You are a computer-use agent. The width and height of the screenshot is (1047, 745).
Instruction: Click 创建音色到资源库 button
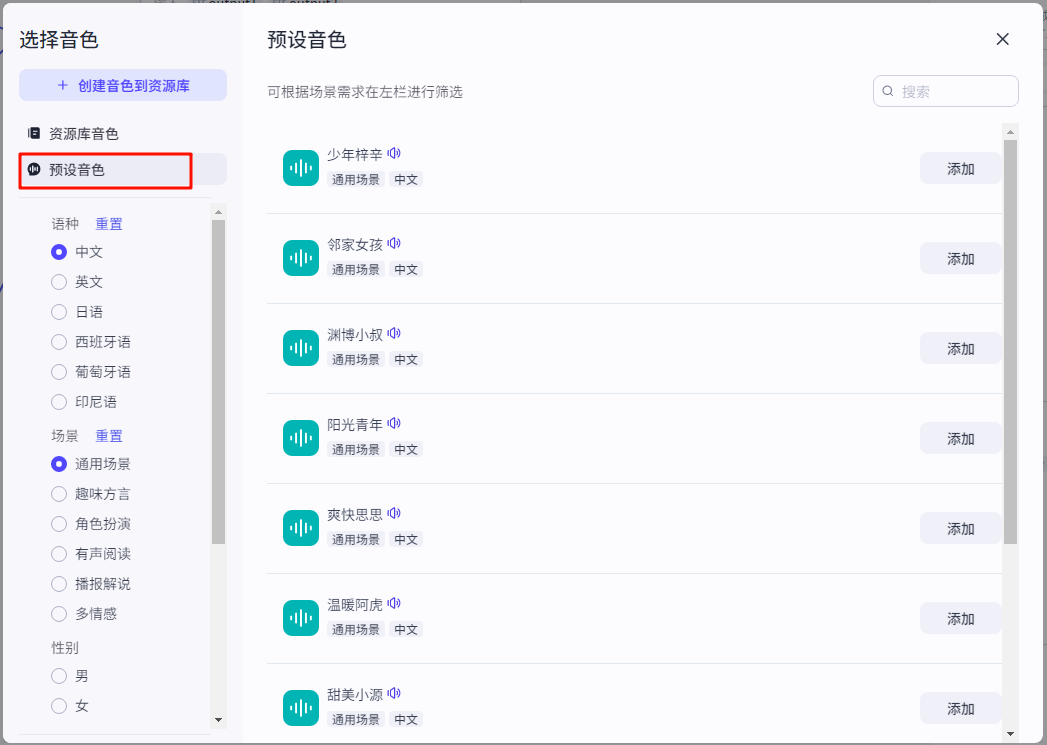[x=123, y=86]
